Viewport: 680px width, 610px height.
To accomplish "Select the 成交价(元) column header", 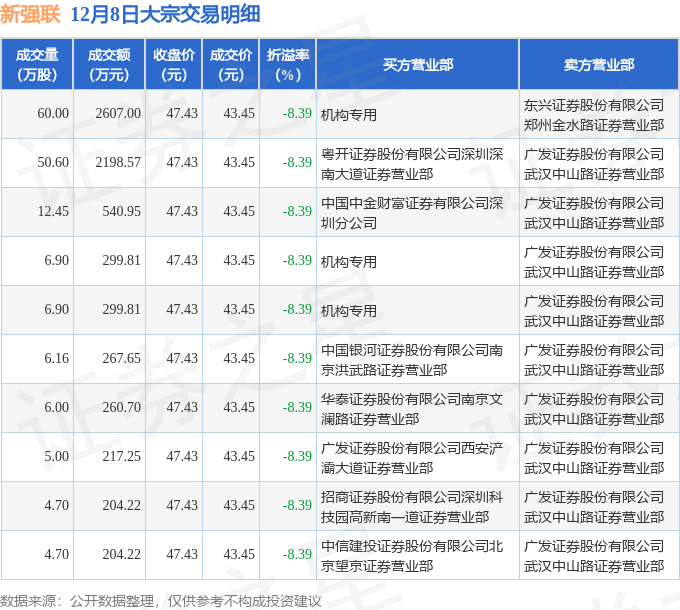I will [x=231, y=65].
